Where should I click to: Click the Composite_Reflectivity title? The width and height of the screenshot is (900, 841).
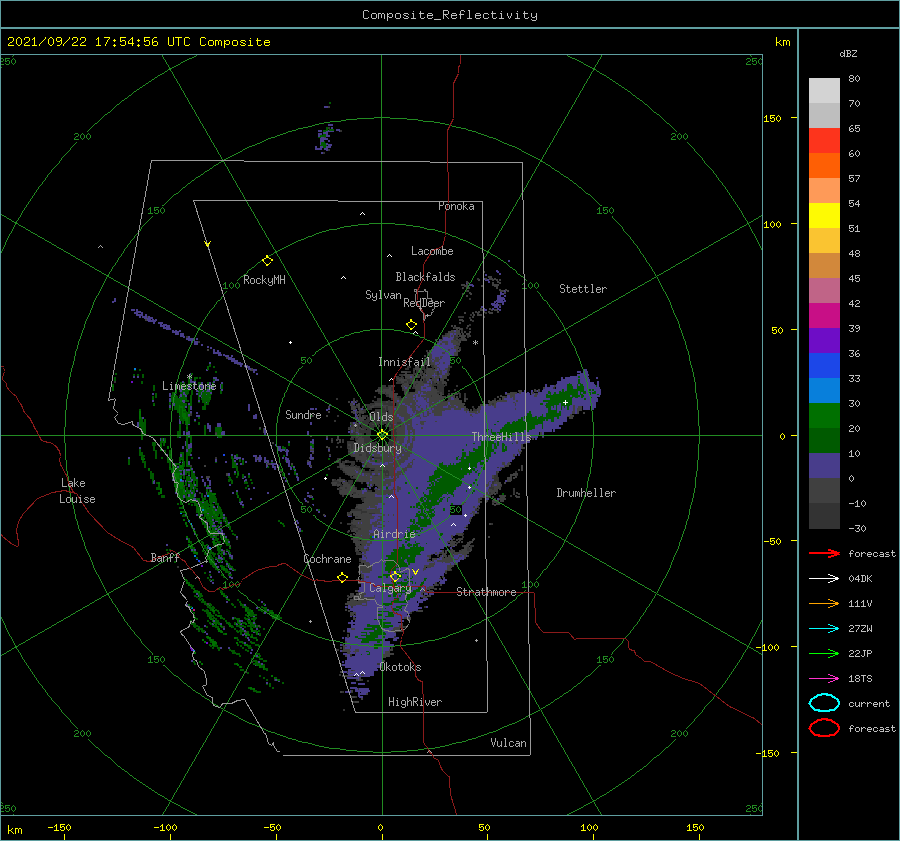tap(449, 15)
